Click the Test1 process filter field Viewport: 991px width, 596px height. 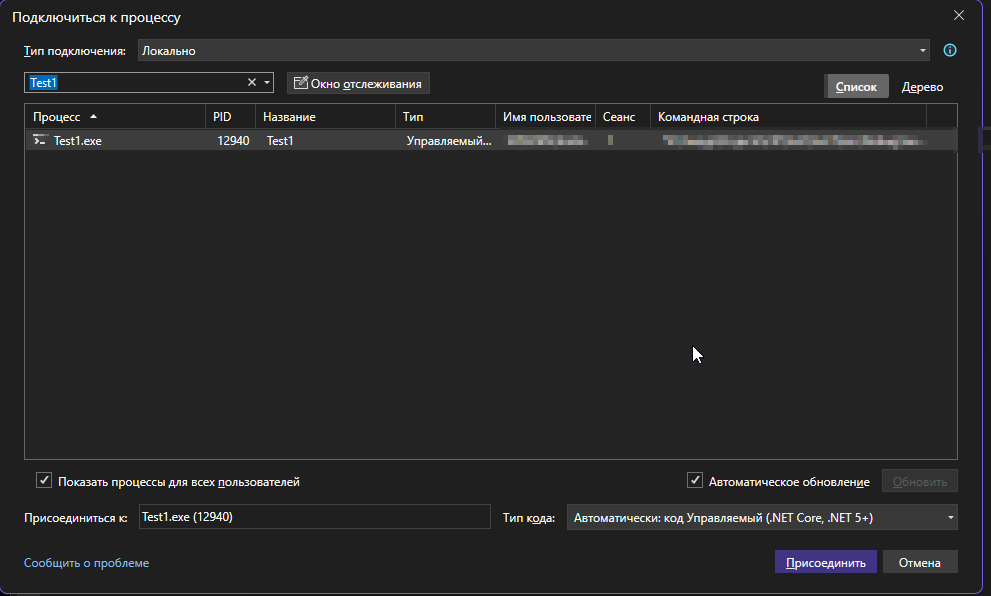pyautogui.click(x=135, y=83)
